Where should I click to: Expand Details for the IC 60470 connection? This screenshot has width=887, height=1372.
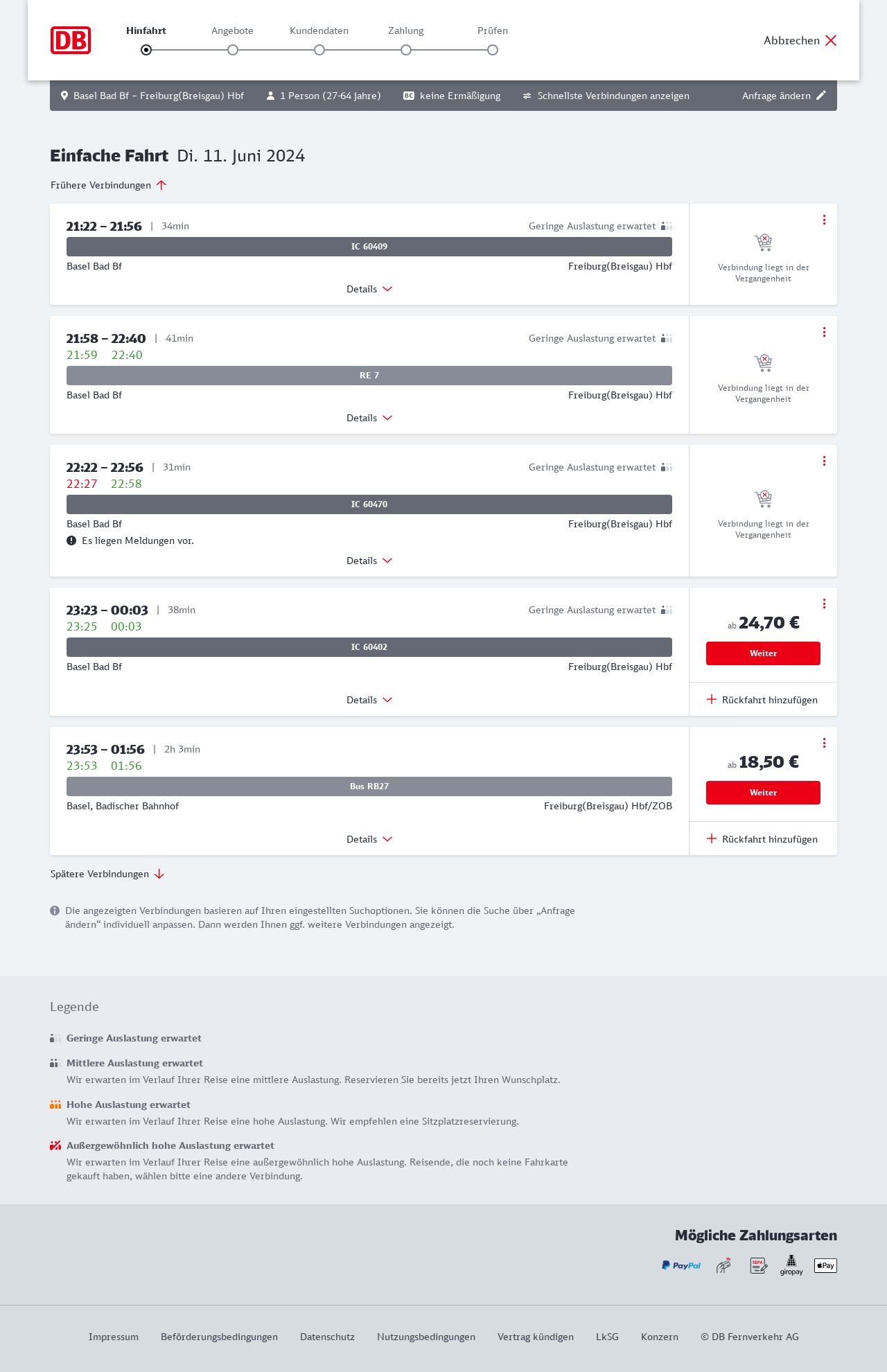coord(369,561)
